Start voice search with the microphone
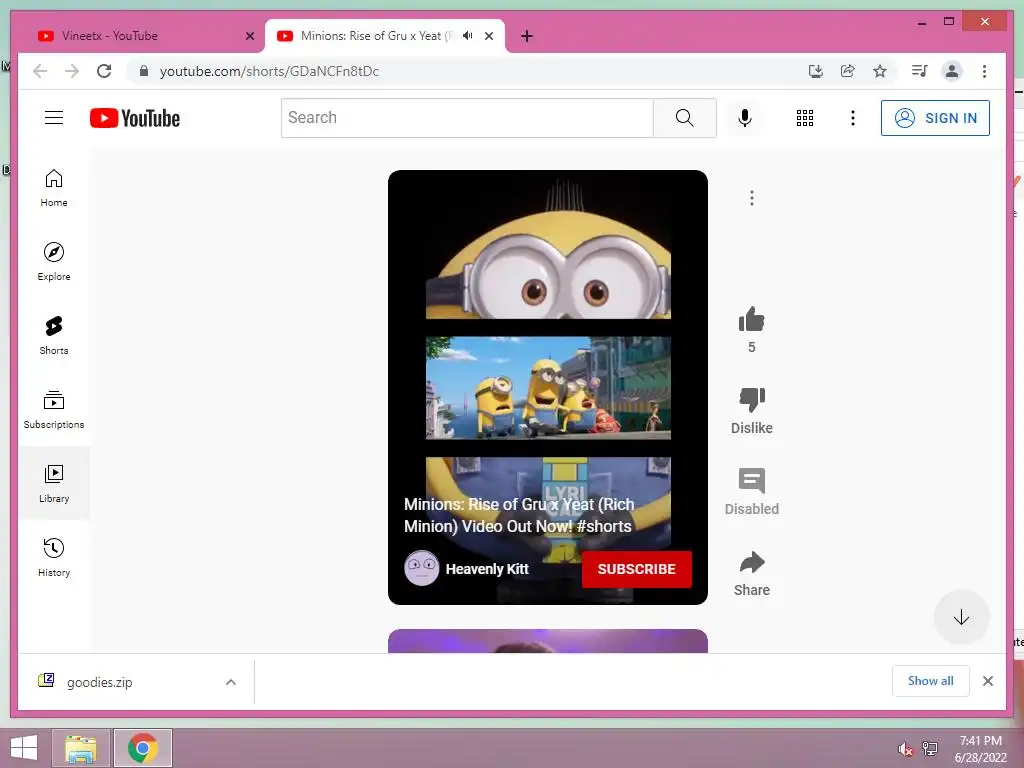The image size is (1024, 768). (x=744, y=118)
